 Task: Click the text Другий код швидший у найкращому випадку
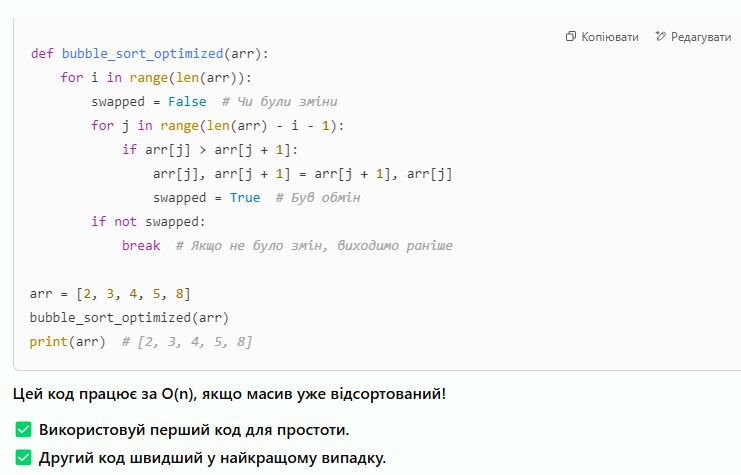point(212,458)
